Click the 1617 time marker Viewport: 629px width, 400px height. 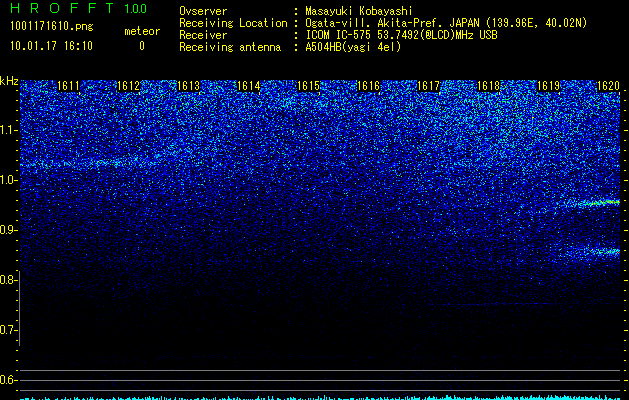(429, 86)
